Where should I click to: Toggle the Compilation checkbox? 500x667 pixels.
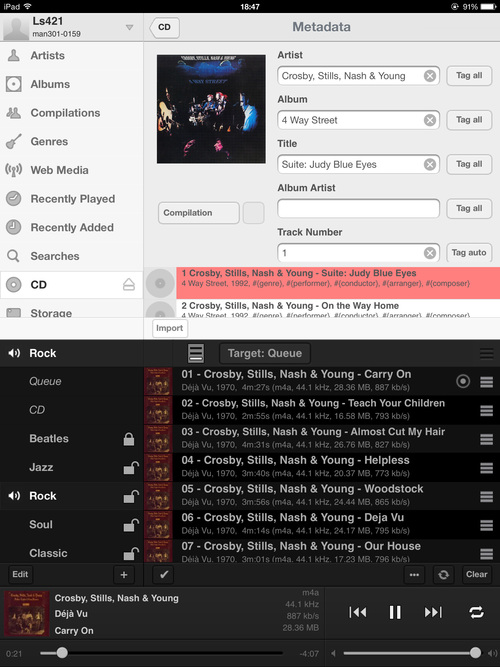[254, 213]
